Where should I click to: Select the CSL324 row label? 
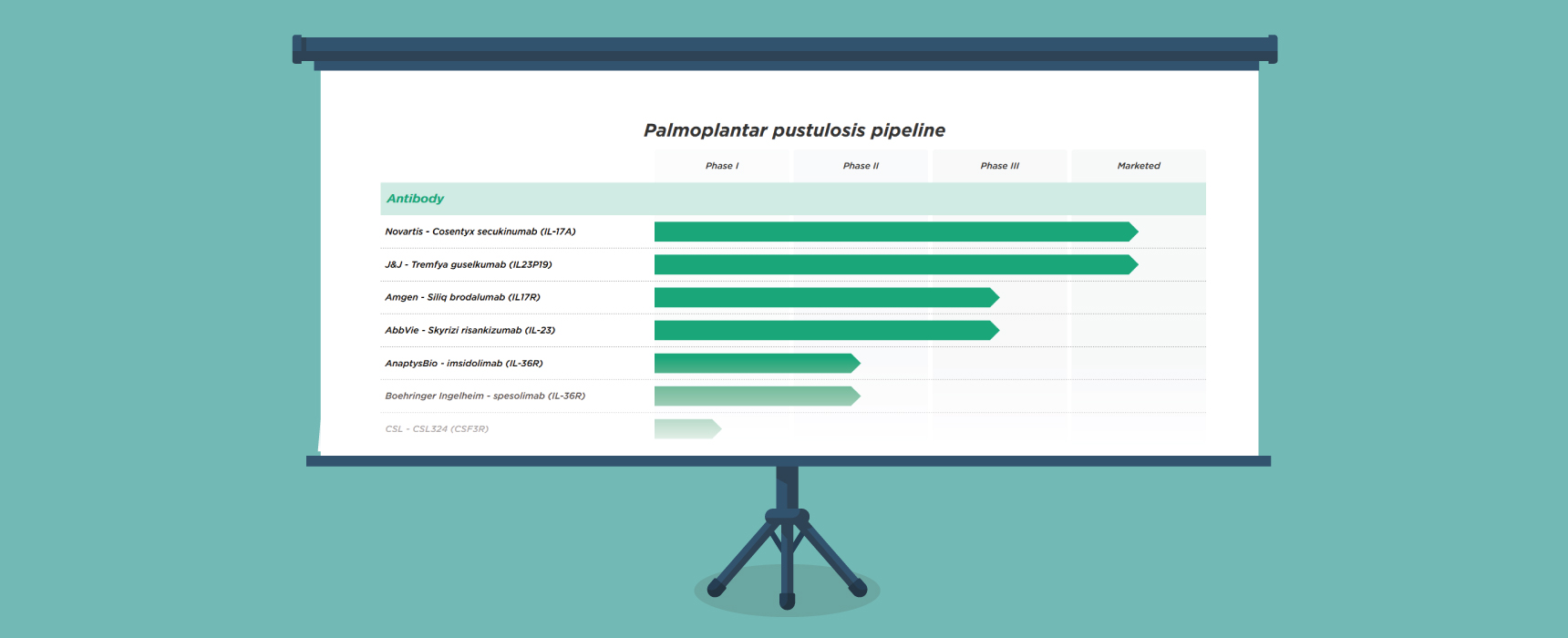pyautogui.click(x=437, y=428)
